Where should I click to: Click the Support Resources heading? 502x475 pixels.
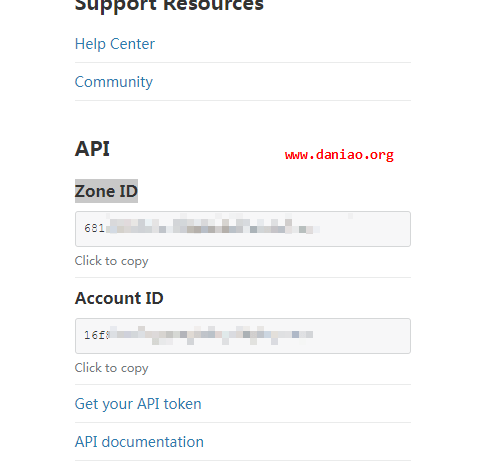pos(169,5)
